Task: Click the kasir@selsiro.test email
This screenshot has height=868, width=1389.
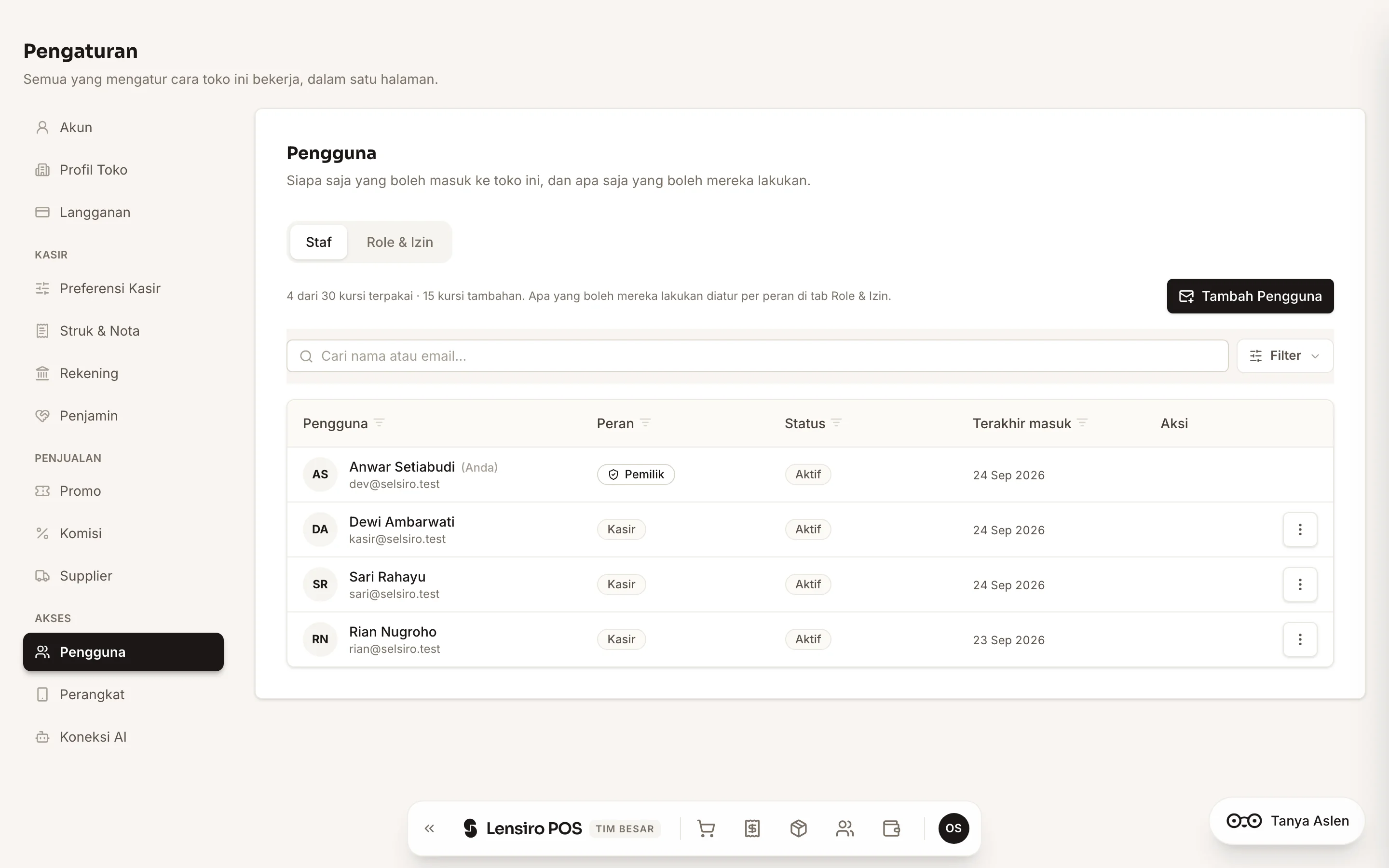Action: click(397, 539)
